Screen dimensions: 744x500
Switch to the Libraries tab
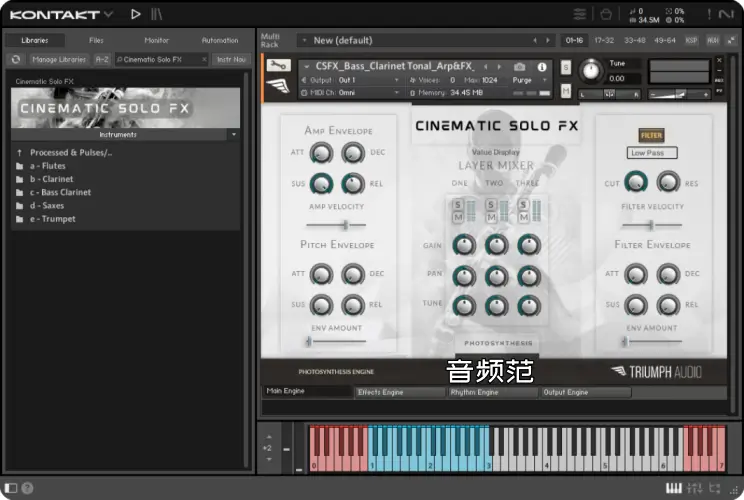pos(35,40)
